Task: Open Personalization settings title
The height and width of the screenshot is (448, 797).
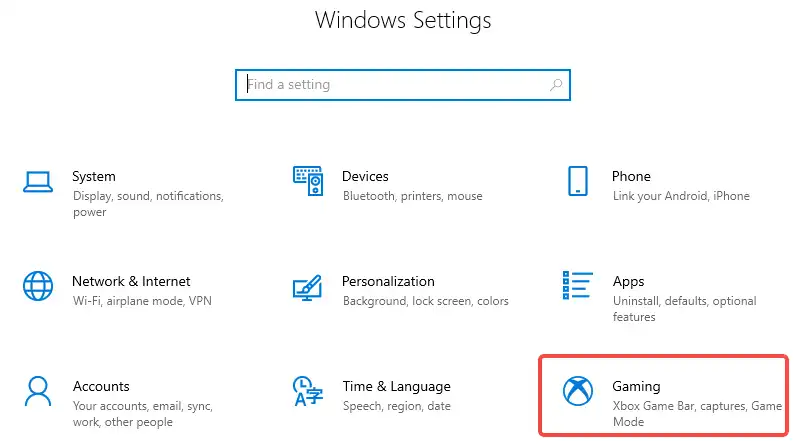Action: pos(388,281)
